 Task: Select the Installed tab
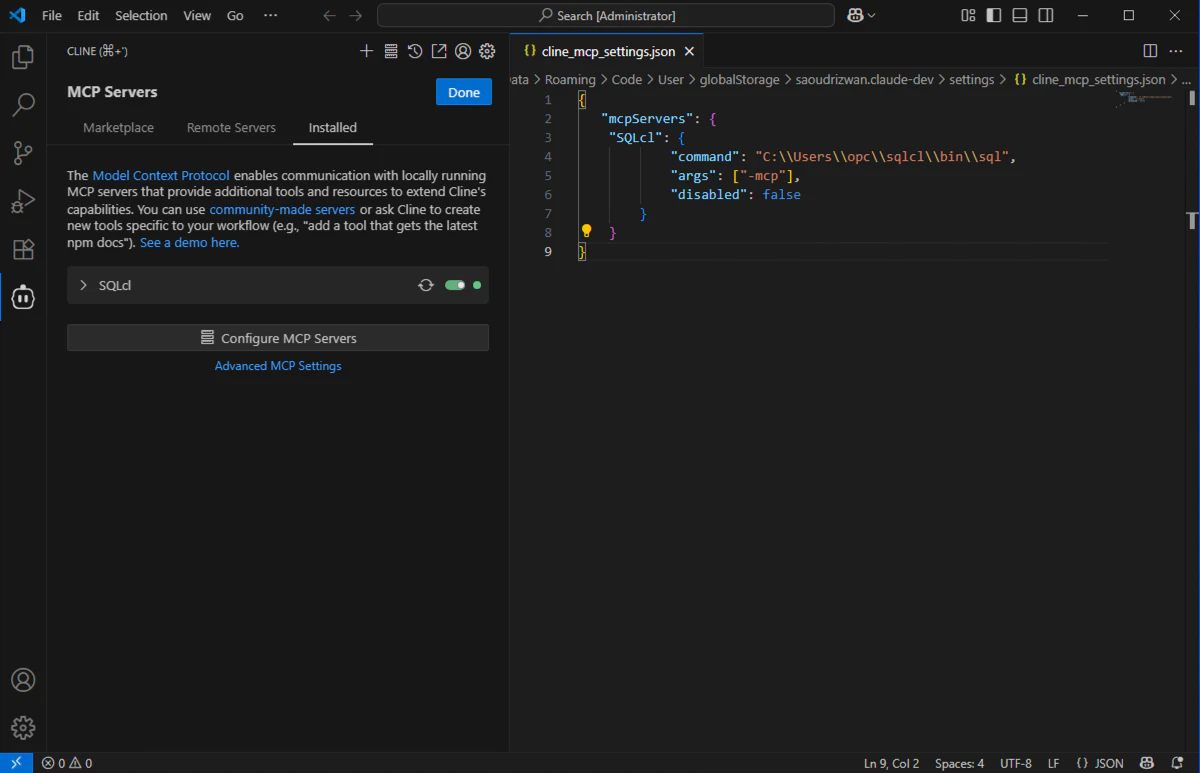pos(333,128)
